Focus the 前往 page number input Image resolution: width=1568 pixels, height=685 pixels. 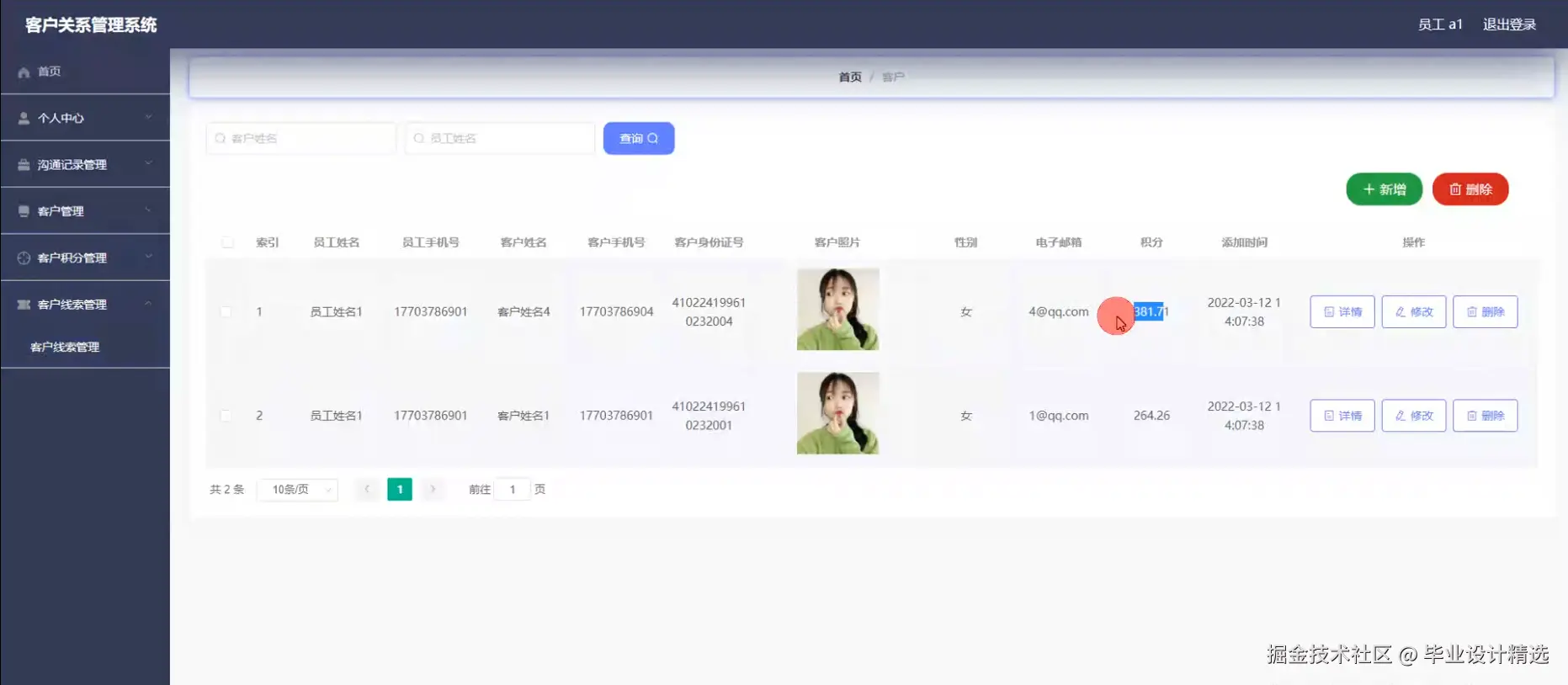tap(513, 489)
